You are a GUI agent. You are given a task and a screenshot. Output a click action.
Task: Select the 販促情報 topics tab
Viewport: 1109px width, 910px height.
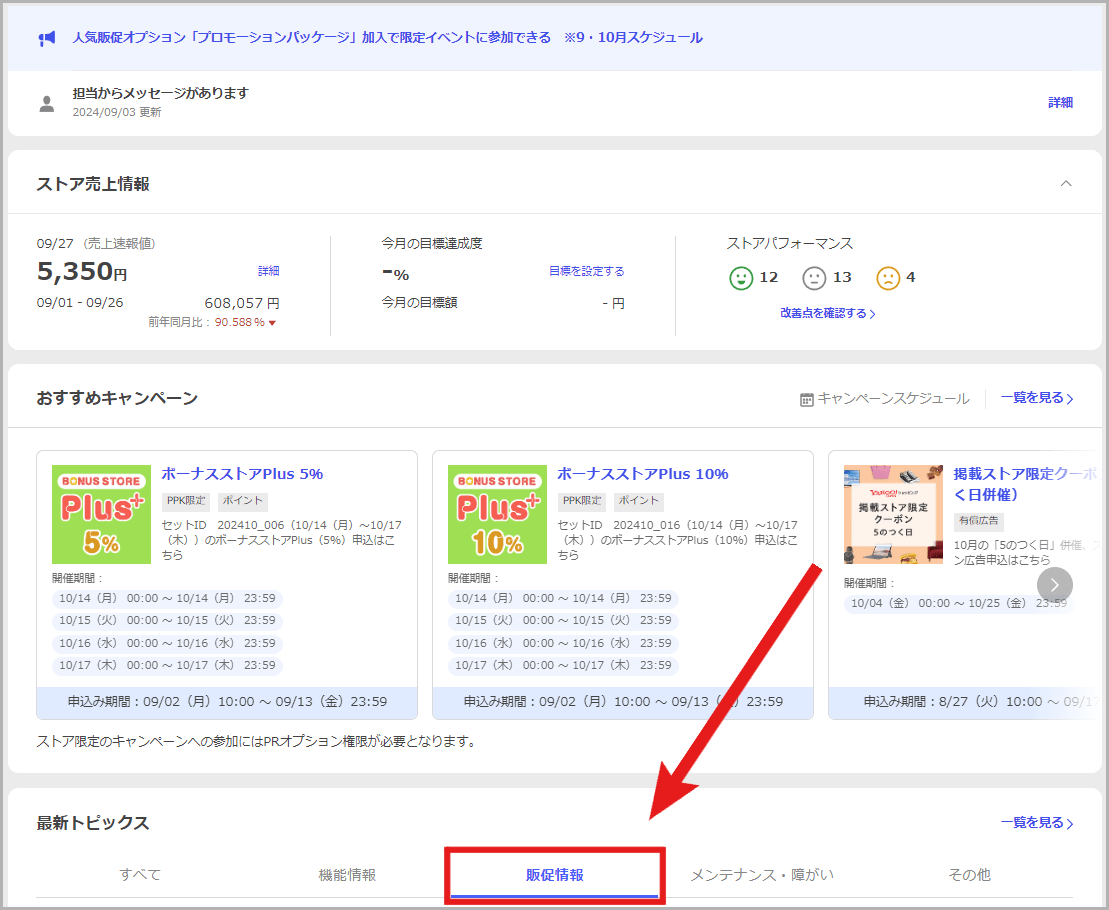pyautogui.click(x=554, y=875)
